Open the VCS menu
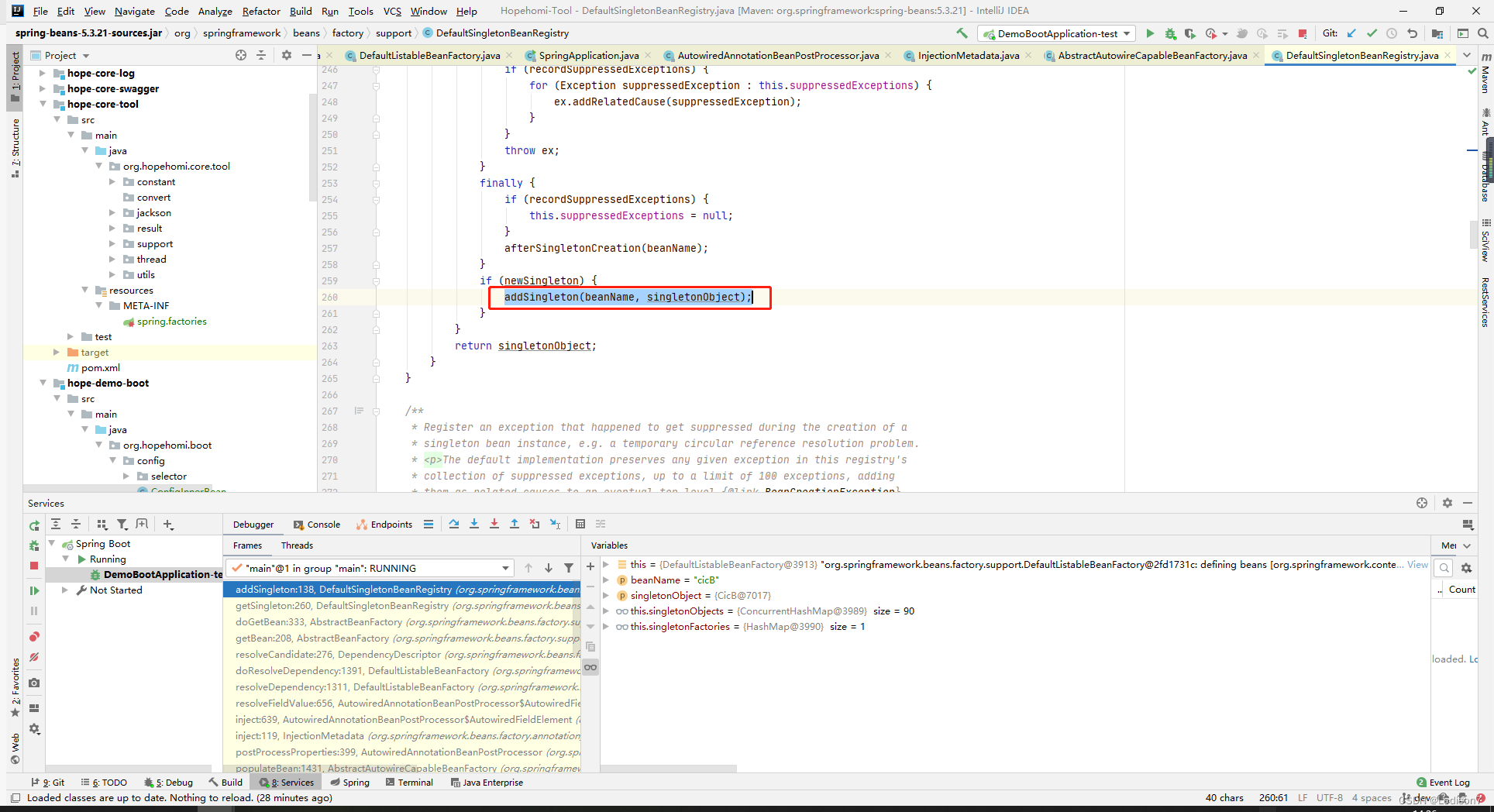This screenshot has width=1494, height=812. (x=392, y=11)
